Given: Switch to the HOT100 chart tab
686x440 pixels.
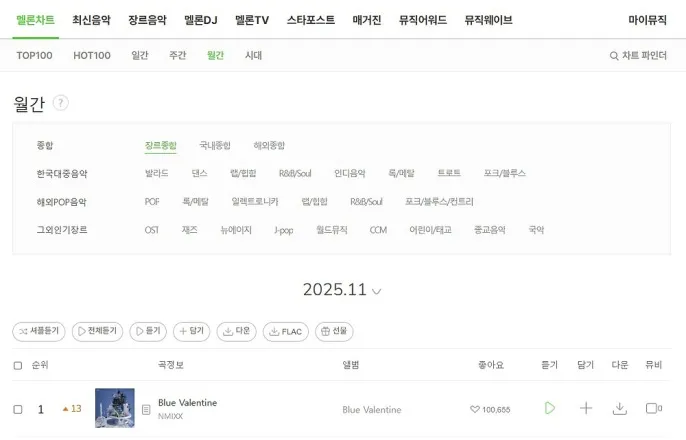Looking at the screenshot, I should 92,56.
